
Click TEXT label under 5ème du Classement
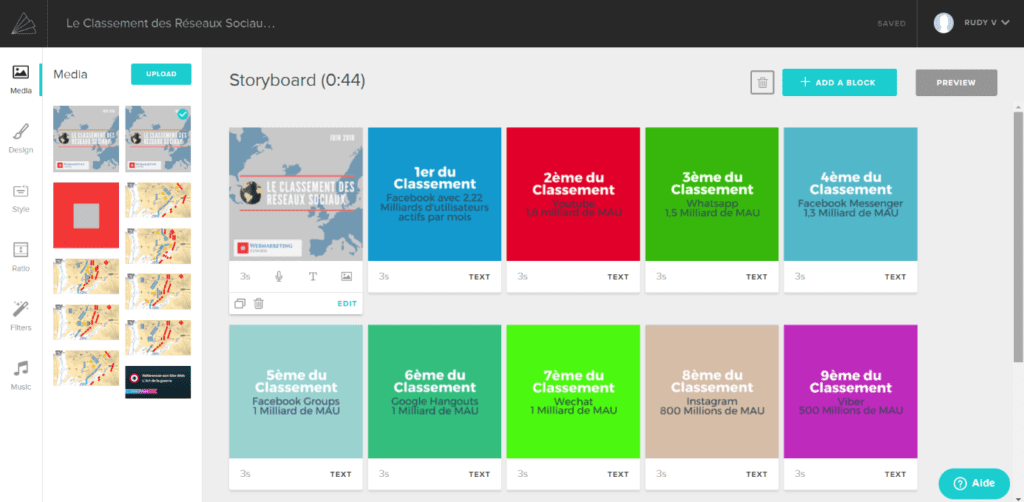click(x=341, y=475)
